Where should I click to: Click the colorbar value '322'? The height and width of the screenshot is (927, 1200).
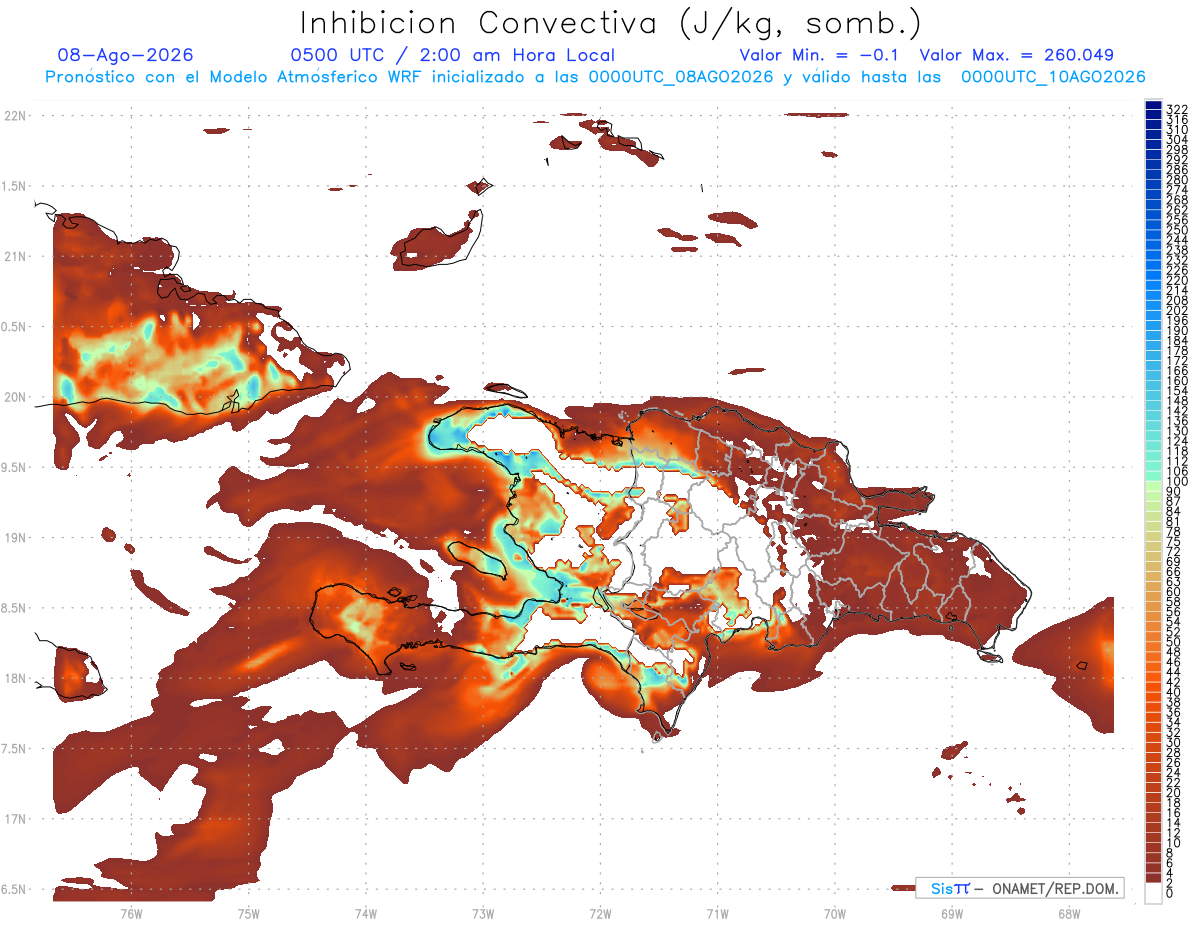click(1177, 108)
